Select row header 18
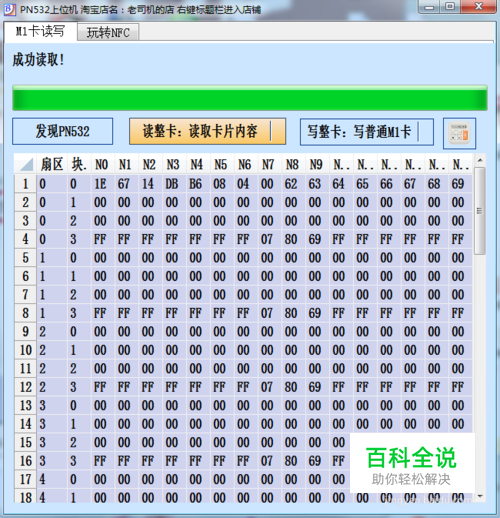The image size is (500, 518). point(25,497)
